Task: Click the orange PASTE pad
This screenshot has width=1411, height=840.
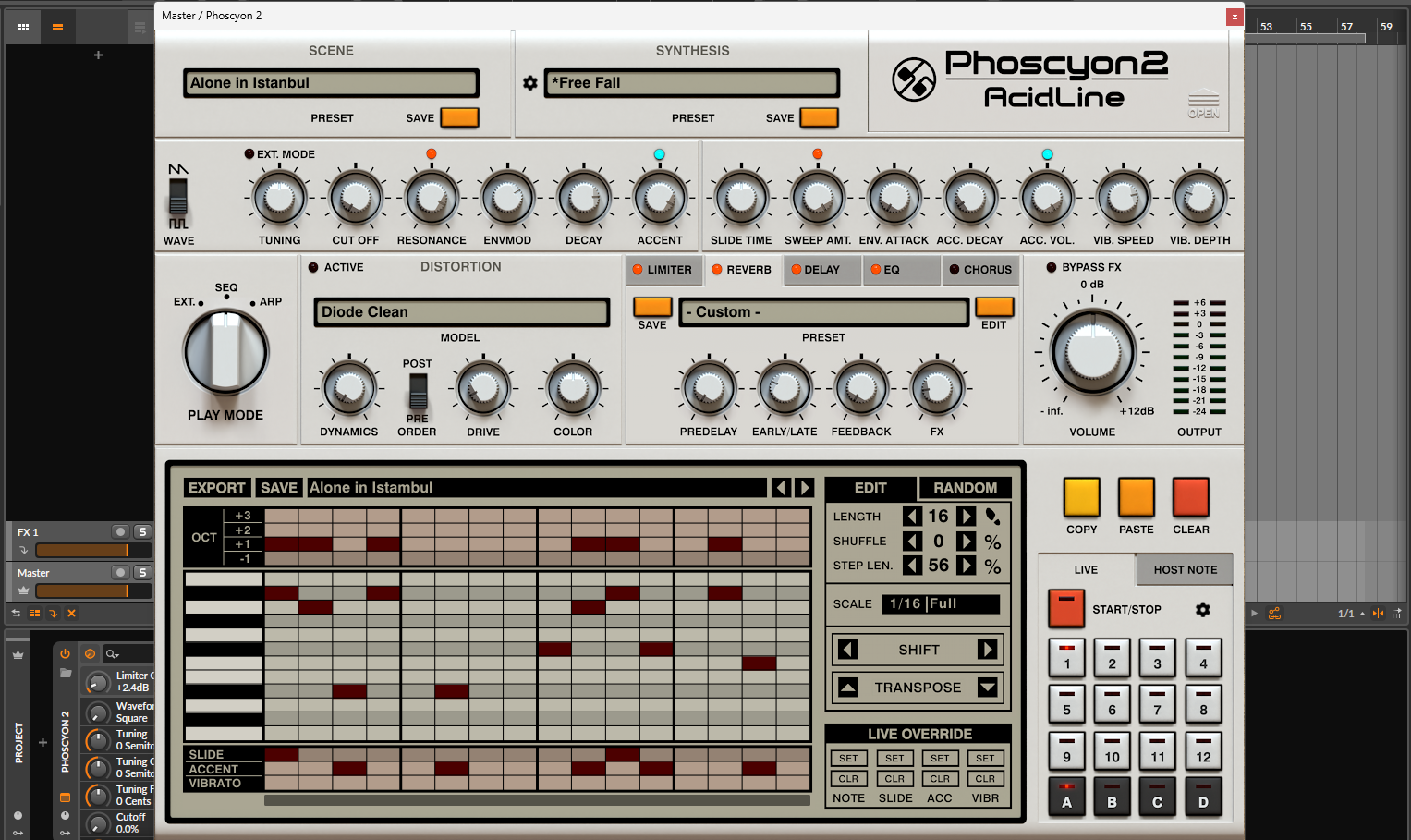Action: tap(1137, 497)
